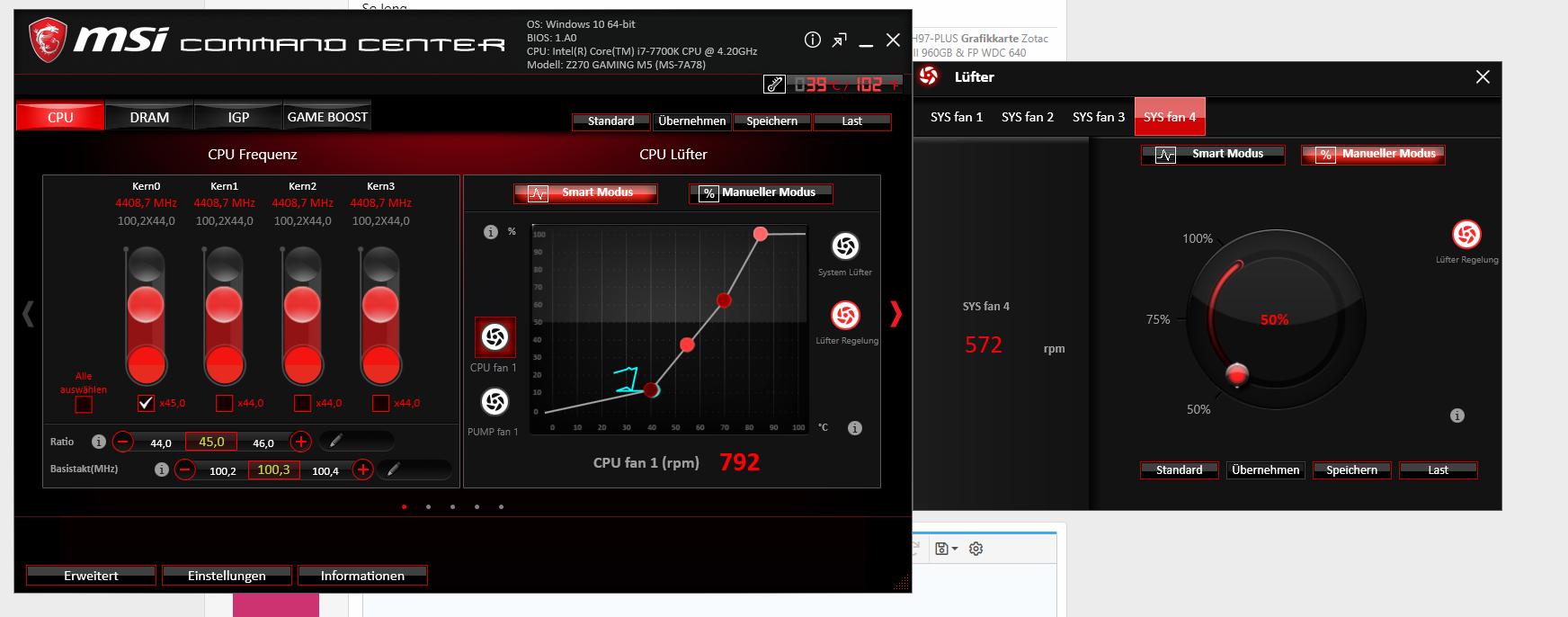Click the Kern1 frequency slider knob
Viewport: 1568px width, 617px height.
(224, 305)
